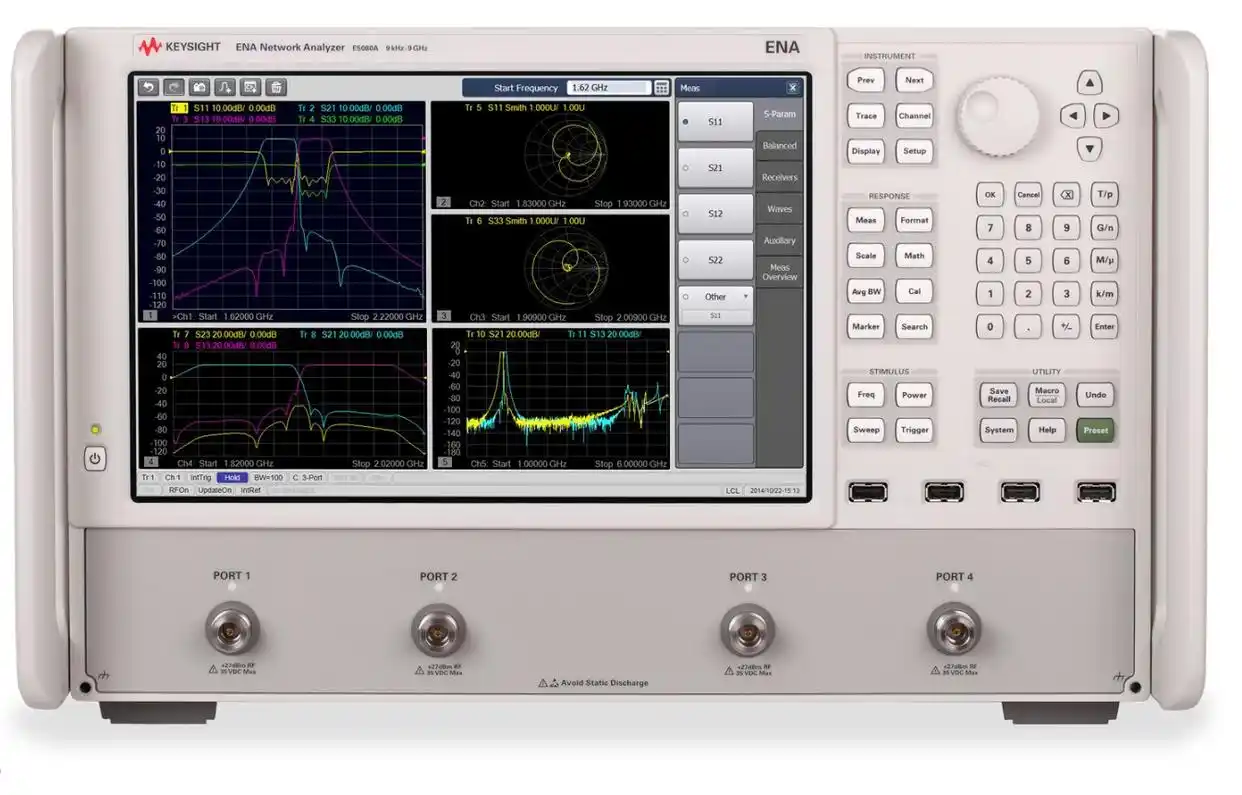Close the Meas softkey panel
Image resolution: width=1242 pixels, height=795 pixels.
[793, 88]
